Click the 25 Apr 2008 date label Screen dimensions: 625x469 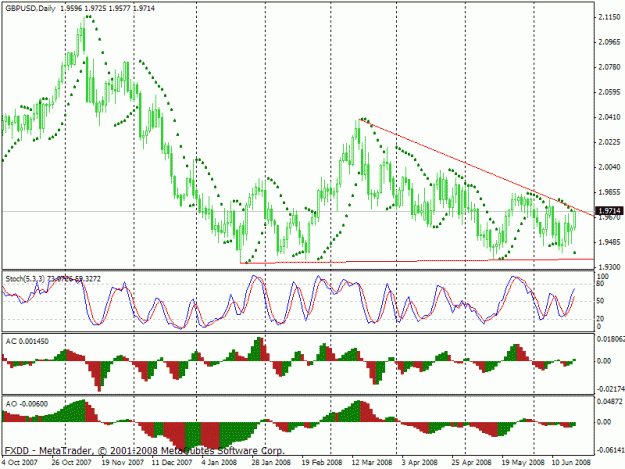coord(472,463)
